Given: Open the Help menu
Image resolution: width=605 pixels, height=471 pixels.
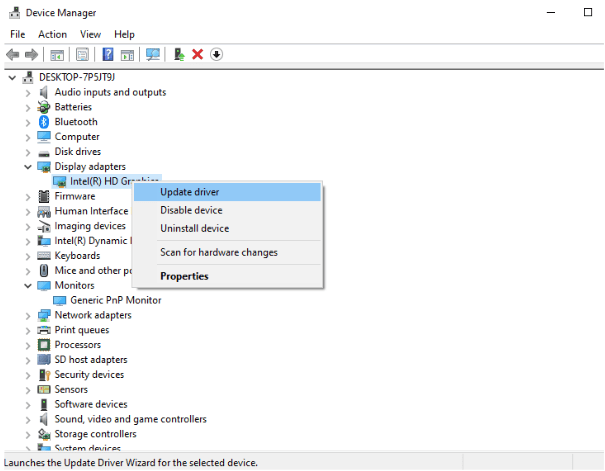Looking at the screenshot, I should pyautogui.click(x=124, y=34).
